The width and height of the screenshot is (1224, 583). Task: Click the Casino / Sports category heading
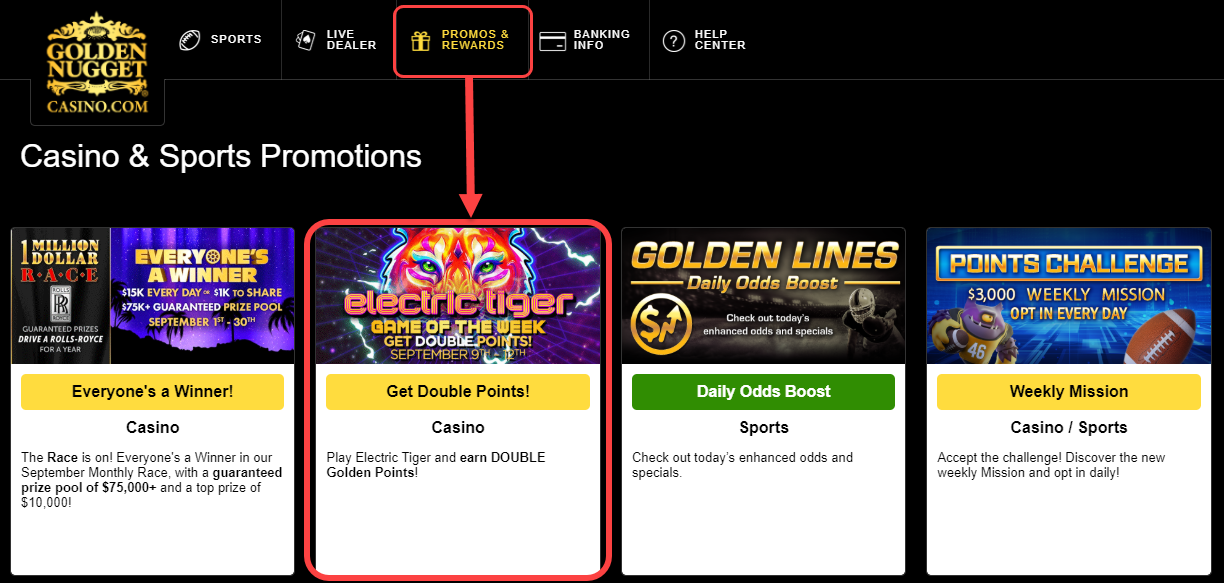click(1068, 428)
